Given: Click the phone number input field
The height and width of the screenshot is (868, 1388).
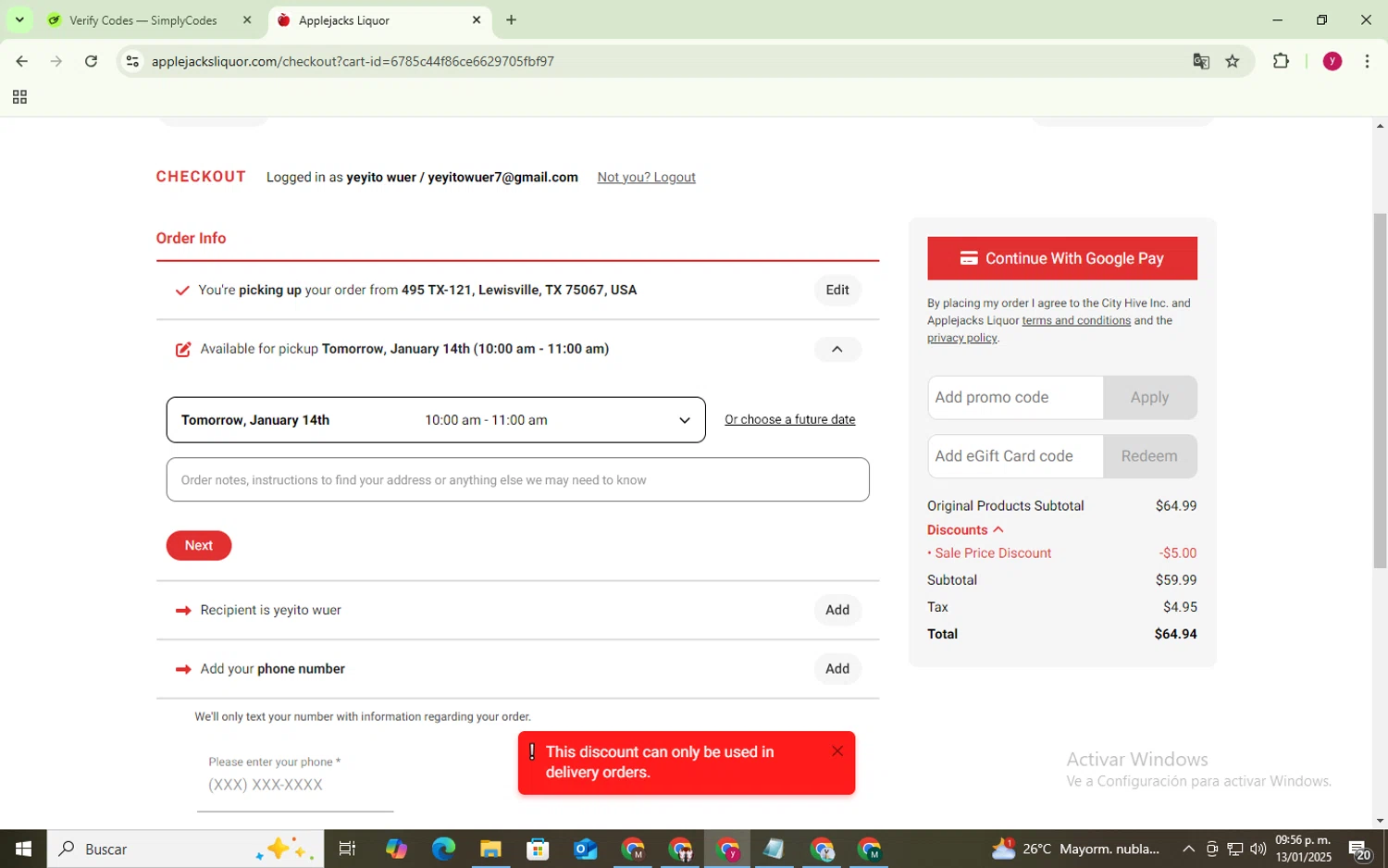Looking at the screenshot, I should tap(295, 785).
